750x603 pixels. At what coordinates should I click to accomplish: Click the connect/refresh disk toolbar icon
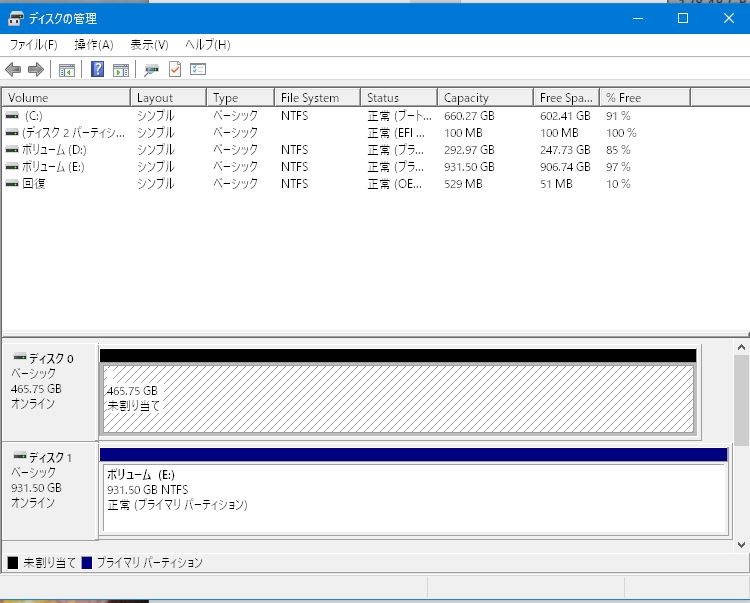[152, 70]
